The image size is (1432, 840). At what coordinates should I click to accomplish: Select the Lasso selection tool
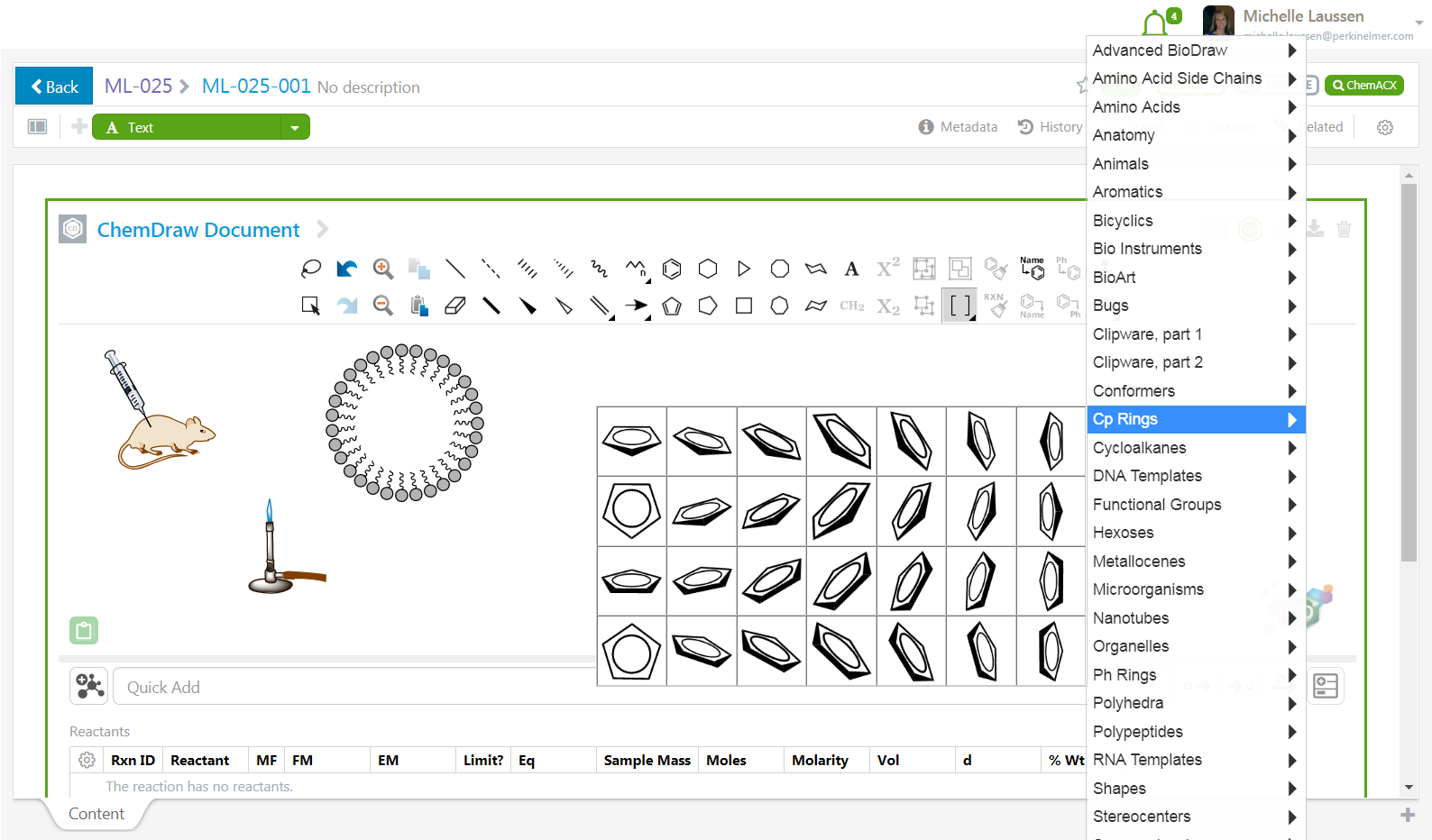pos(311,269)
